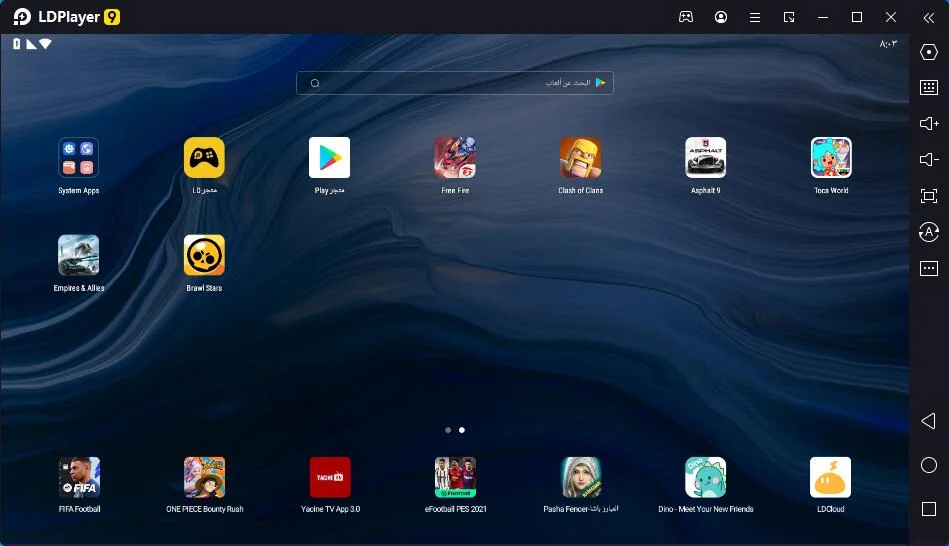Open the Toca World app
Image resolution: width=949 pixels, height=546 pixels.
pyautogui.click(x=831, y=158)
